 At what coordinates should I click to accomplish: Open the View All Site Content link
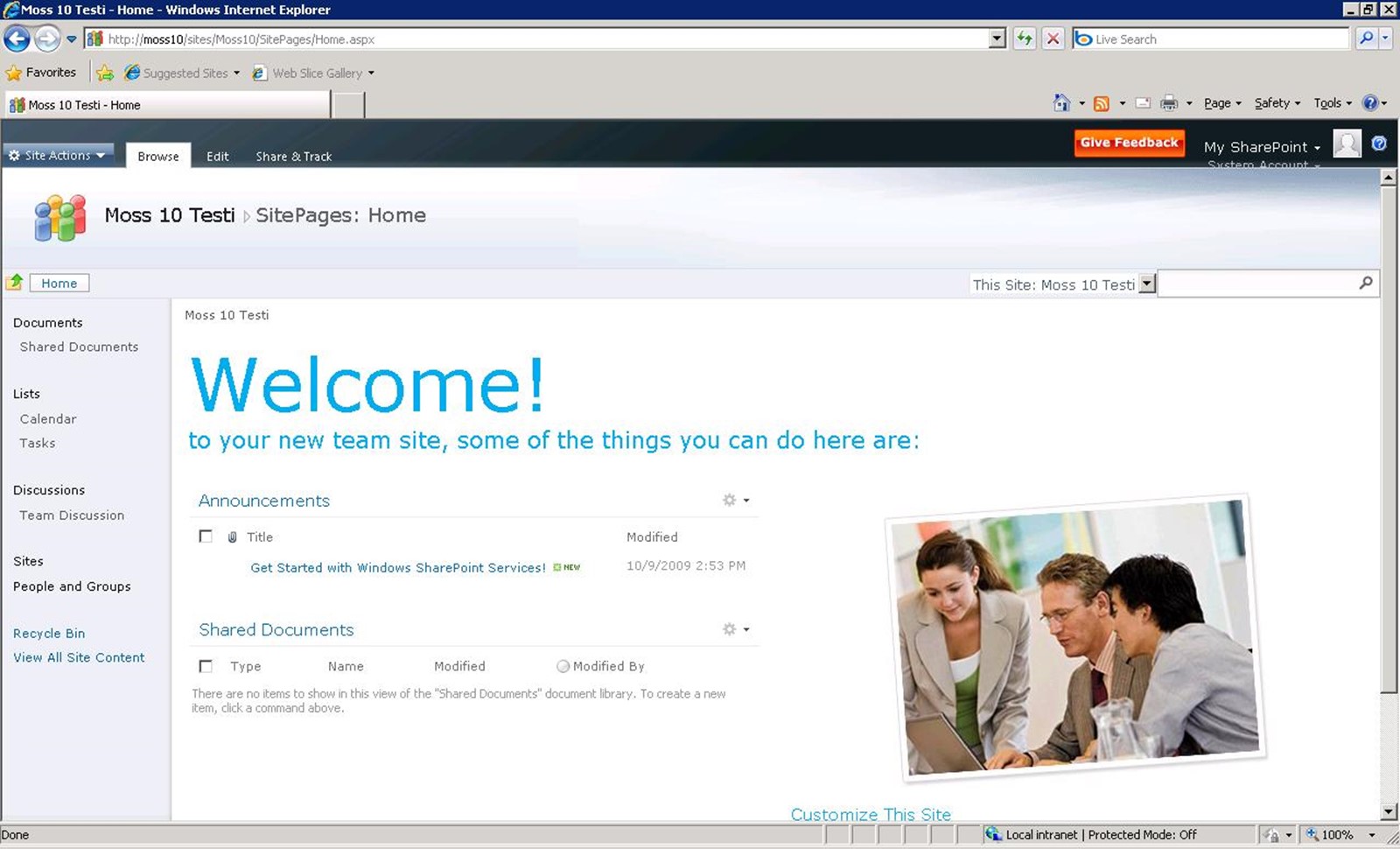coord(79,657)
